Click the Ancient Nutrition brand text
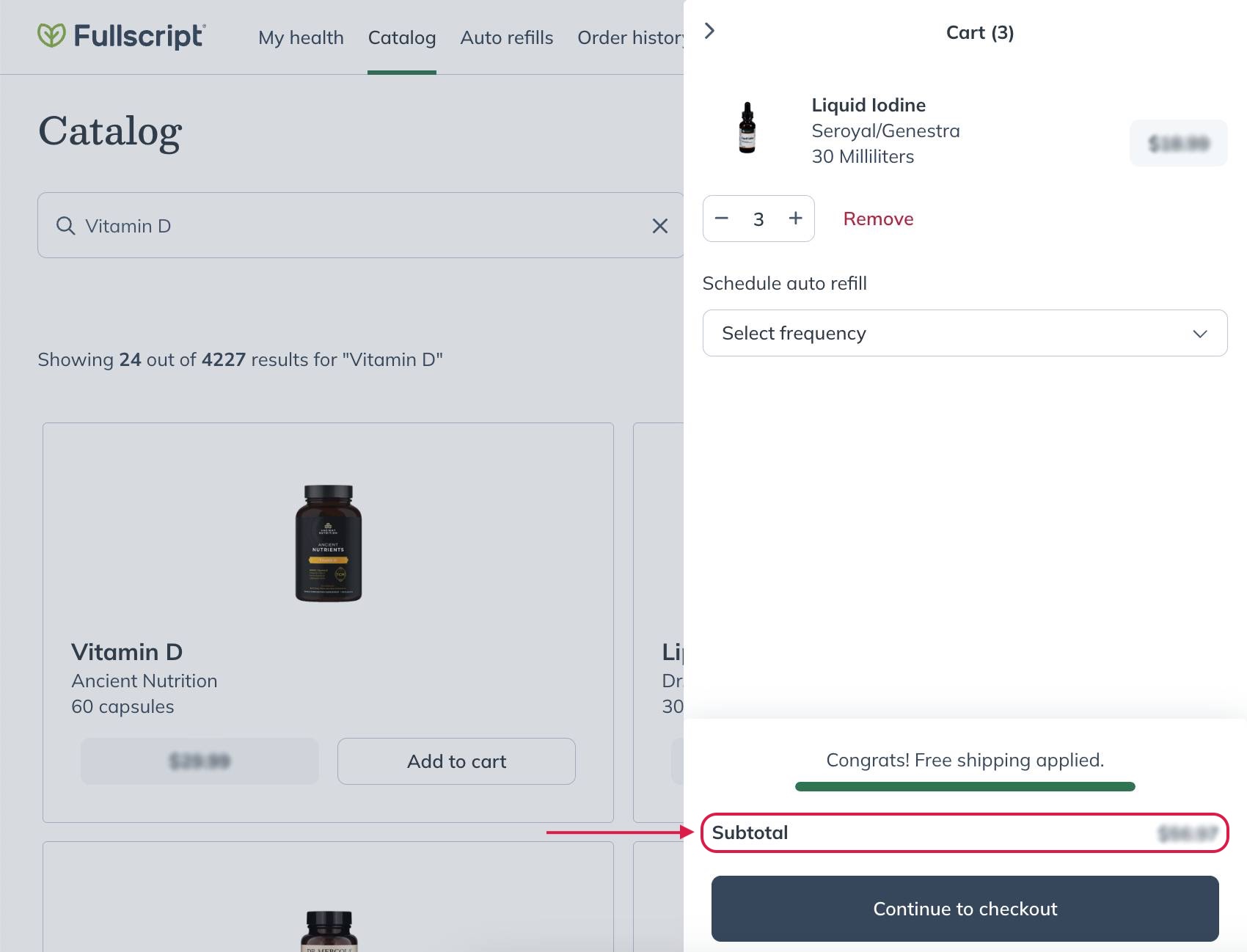Viewport: 1247px width, 952px height. pyautogui.click(x=145, y=681)
